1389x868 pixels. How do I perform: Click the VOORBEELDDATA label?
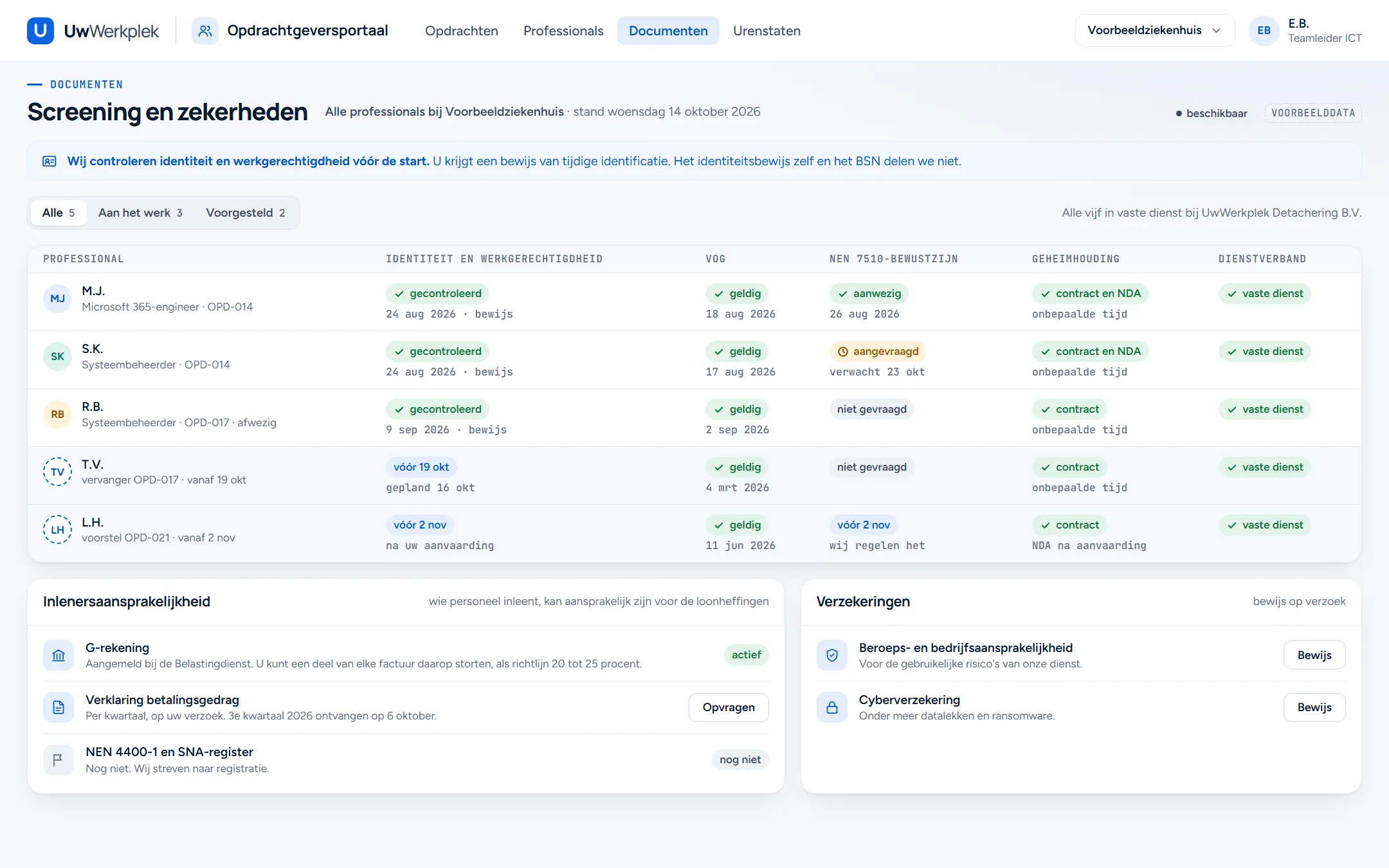(x=1313, y=113)
